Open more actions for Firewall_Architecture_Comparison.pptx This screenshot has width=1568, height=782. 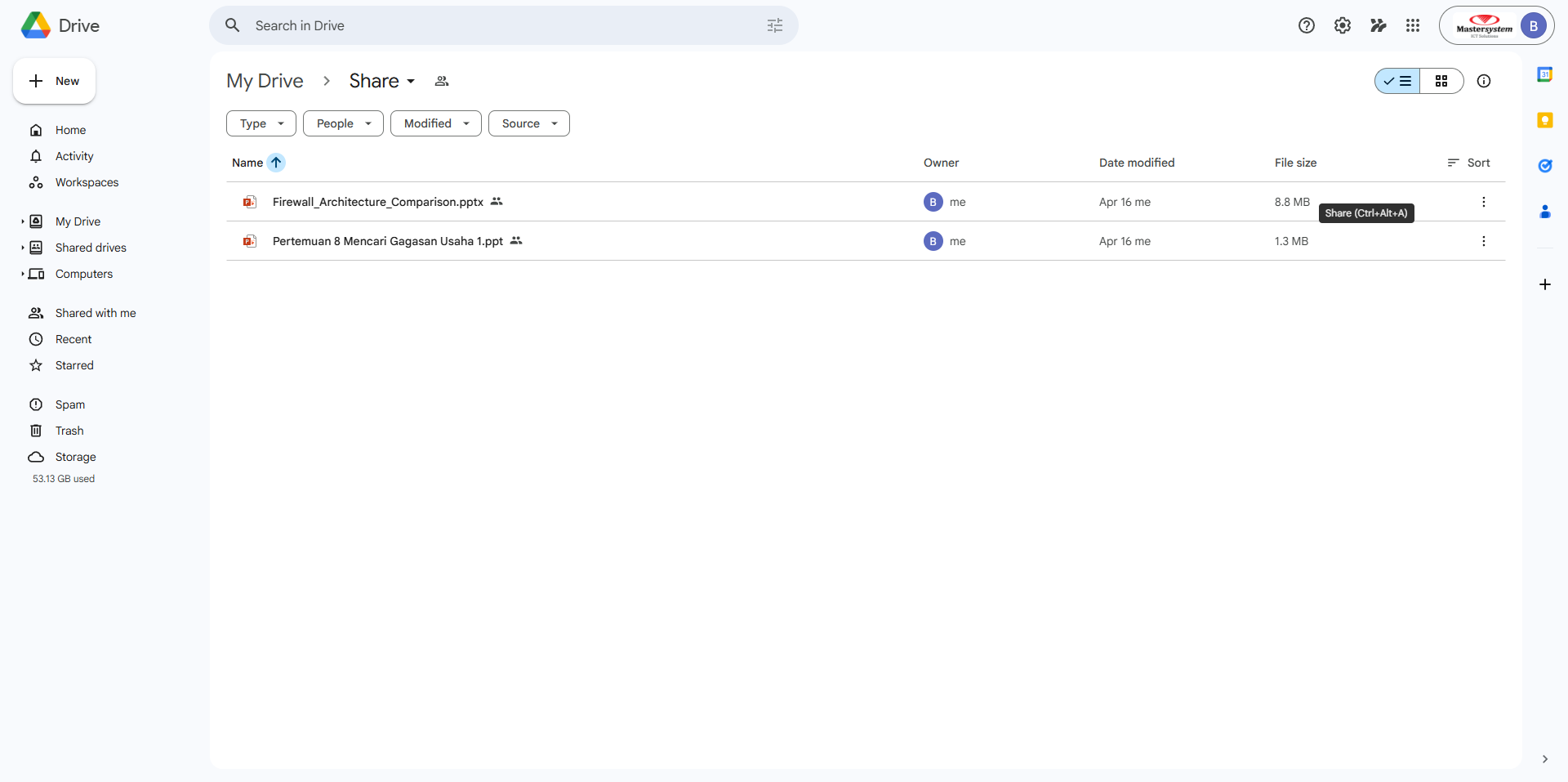tap(1484, 202)
